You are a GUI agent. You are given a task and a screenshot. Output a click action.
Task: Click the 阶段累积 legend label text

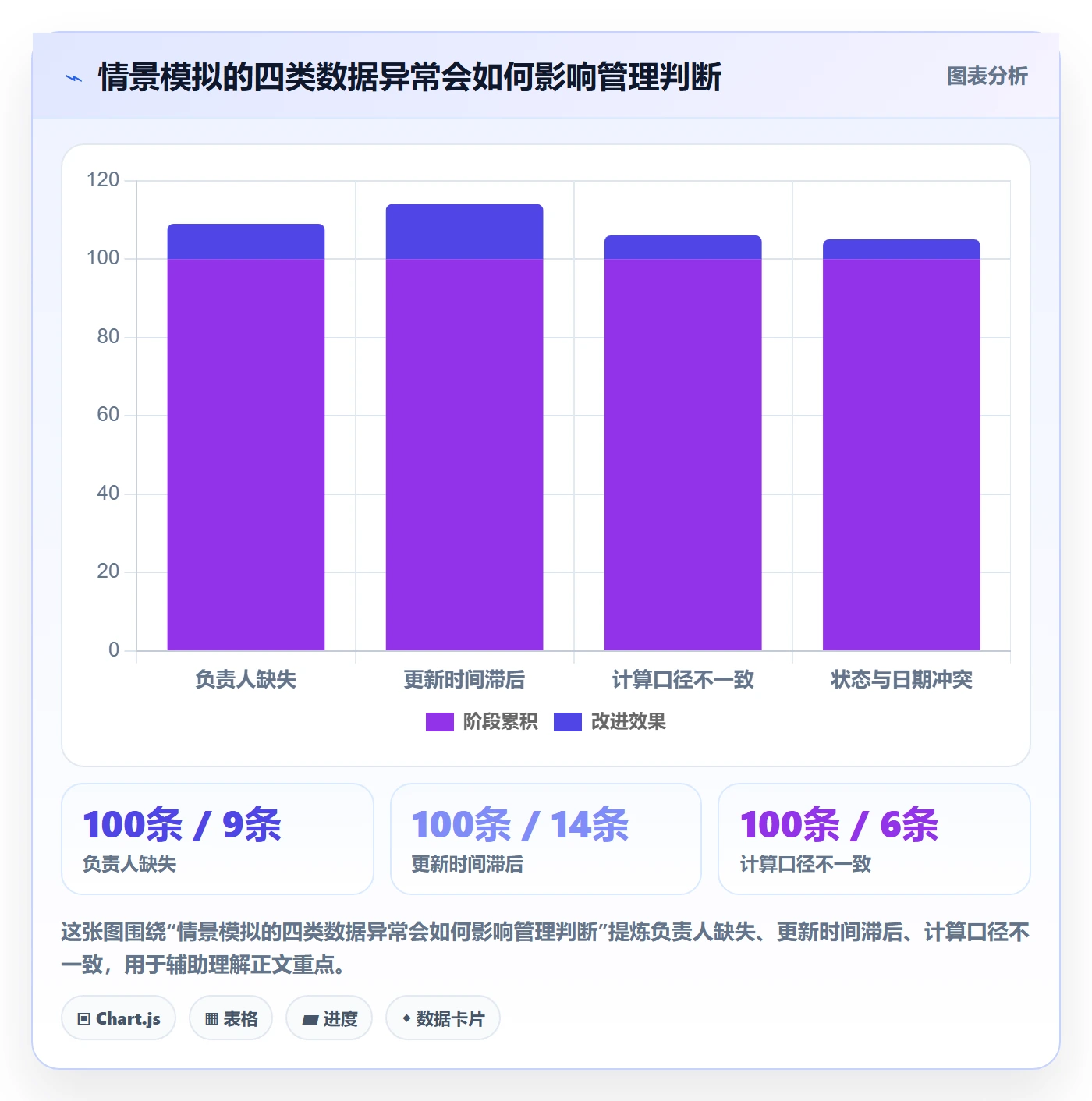[x=500, y=722]
